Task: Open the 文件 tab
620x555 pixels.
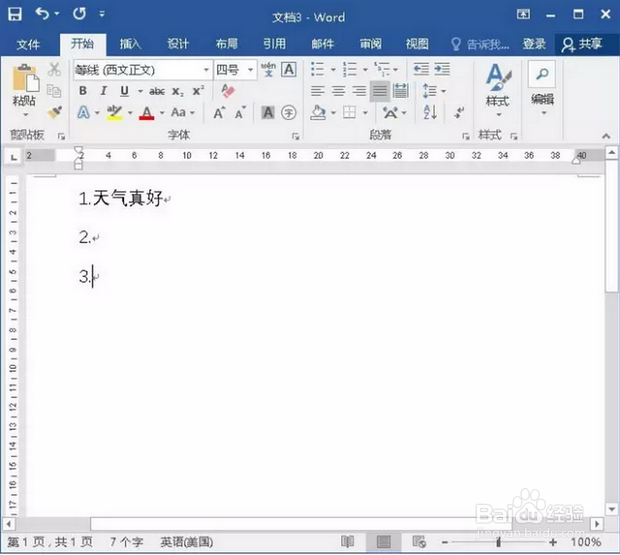Action: tap(28, 44)
